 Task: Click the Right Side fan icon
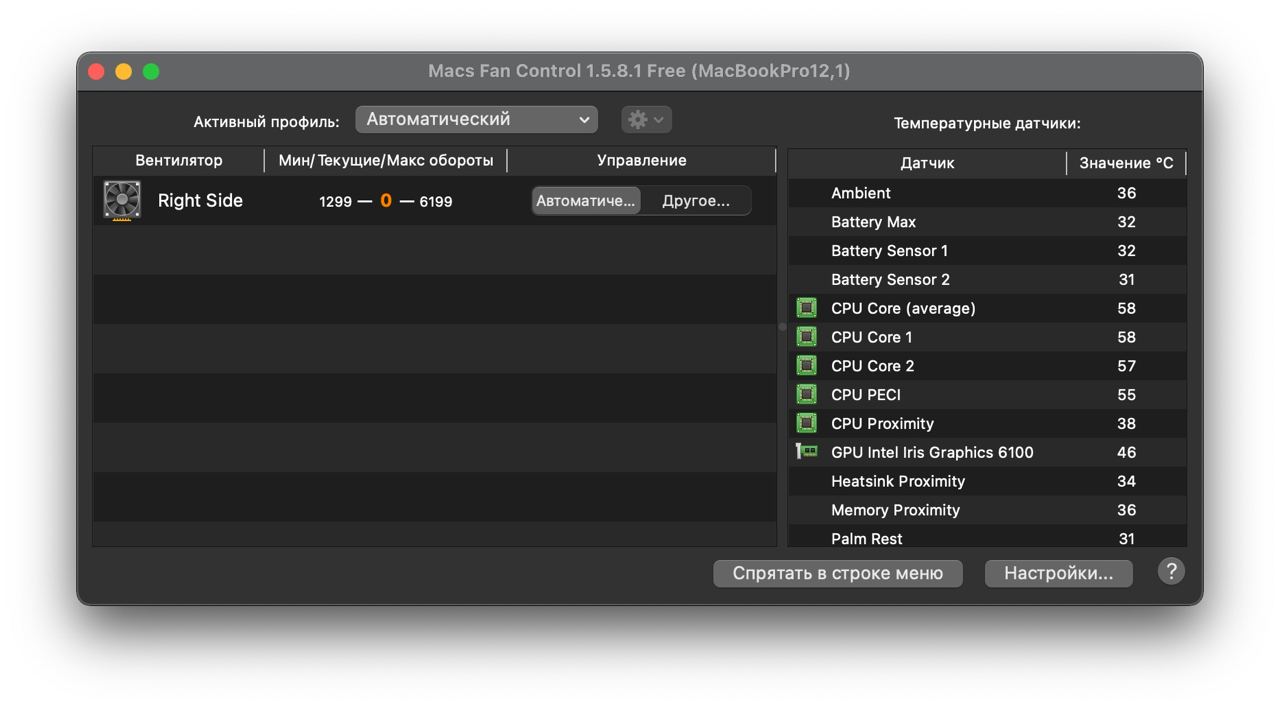[x=122, y=200]
